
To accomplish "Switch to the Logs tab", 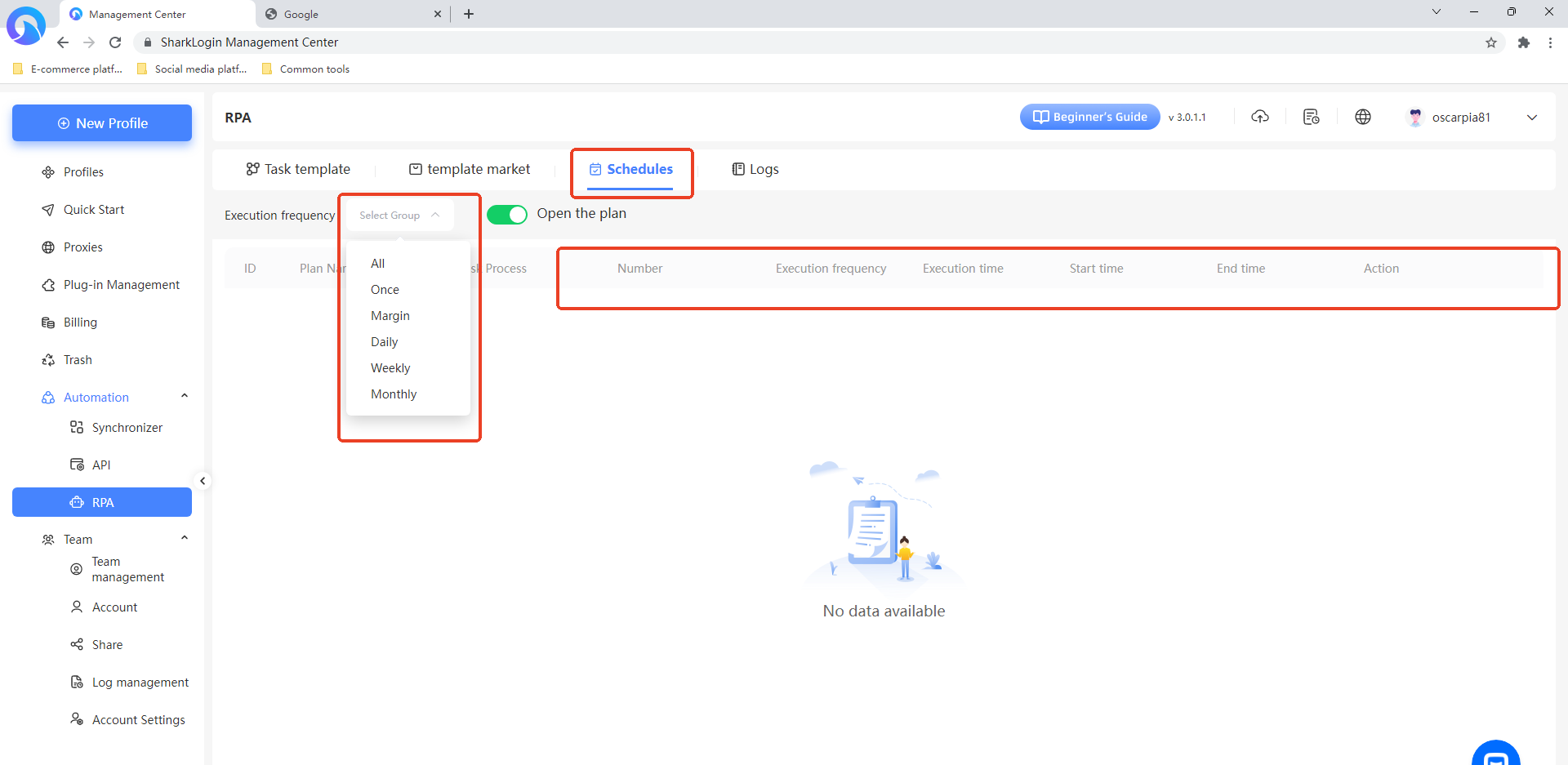I will [755, 169].
